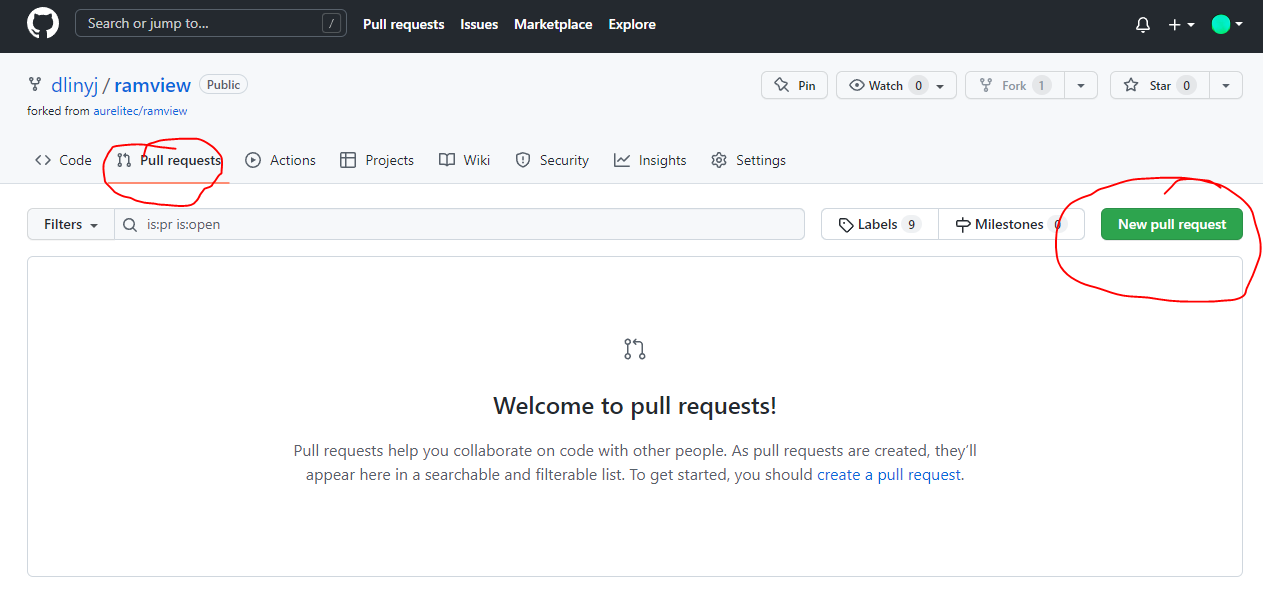The height and width of the screenshot is (600, 1263).
Task: Open the Labels list button
Action: [x=880, y=224]
